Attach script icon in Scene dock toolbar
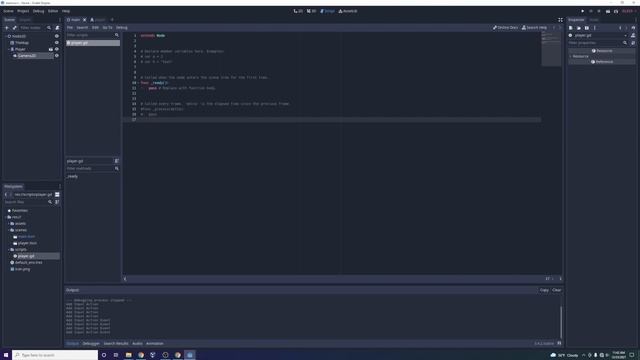 click(57, 28)
